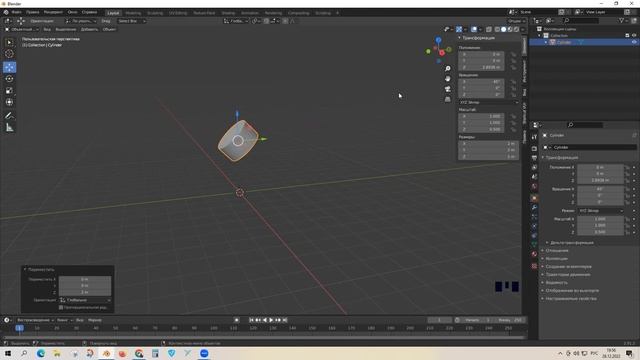Toggle visibility eye of Collection in outliner
The height and width of the screenshot is (360, 640).
pyautogui.click(x=634, y=36)
